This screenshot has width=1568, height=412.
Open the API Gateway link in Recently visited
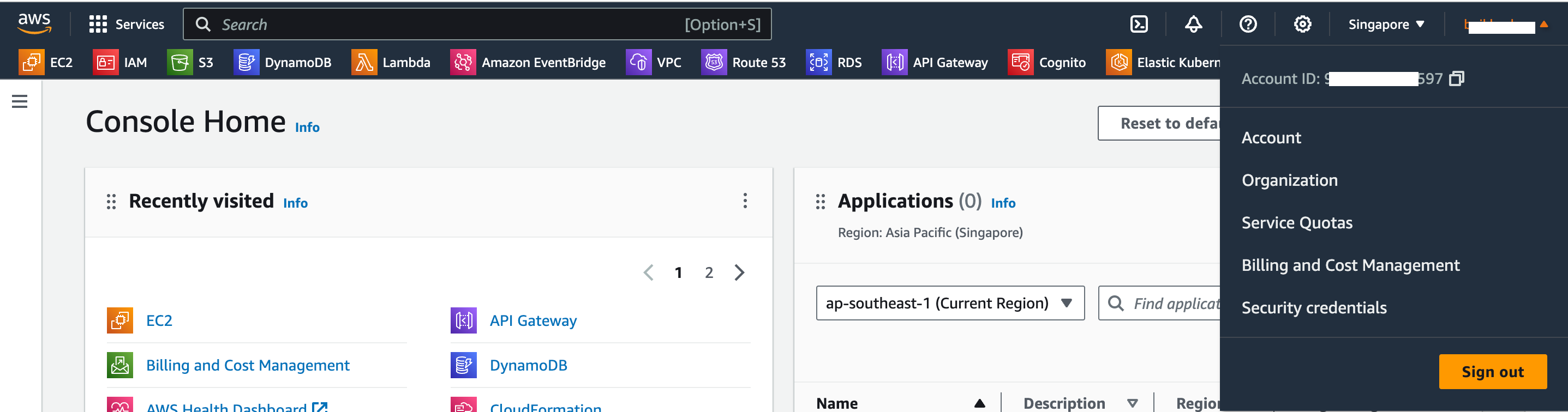pyautogui.click(x=533, y=320)
